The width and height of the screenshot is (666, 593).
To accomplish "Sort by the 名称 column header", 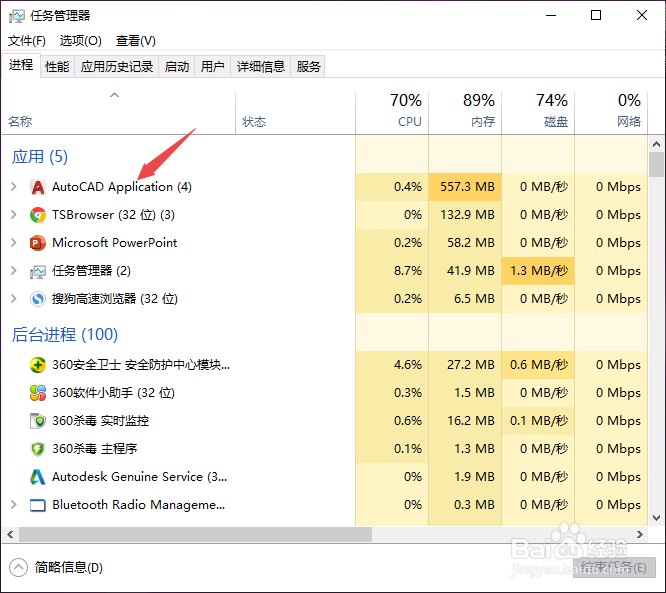I will [x=119, y=113].
